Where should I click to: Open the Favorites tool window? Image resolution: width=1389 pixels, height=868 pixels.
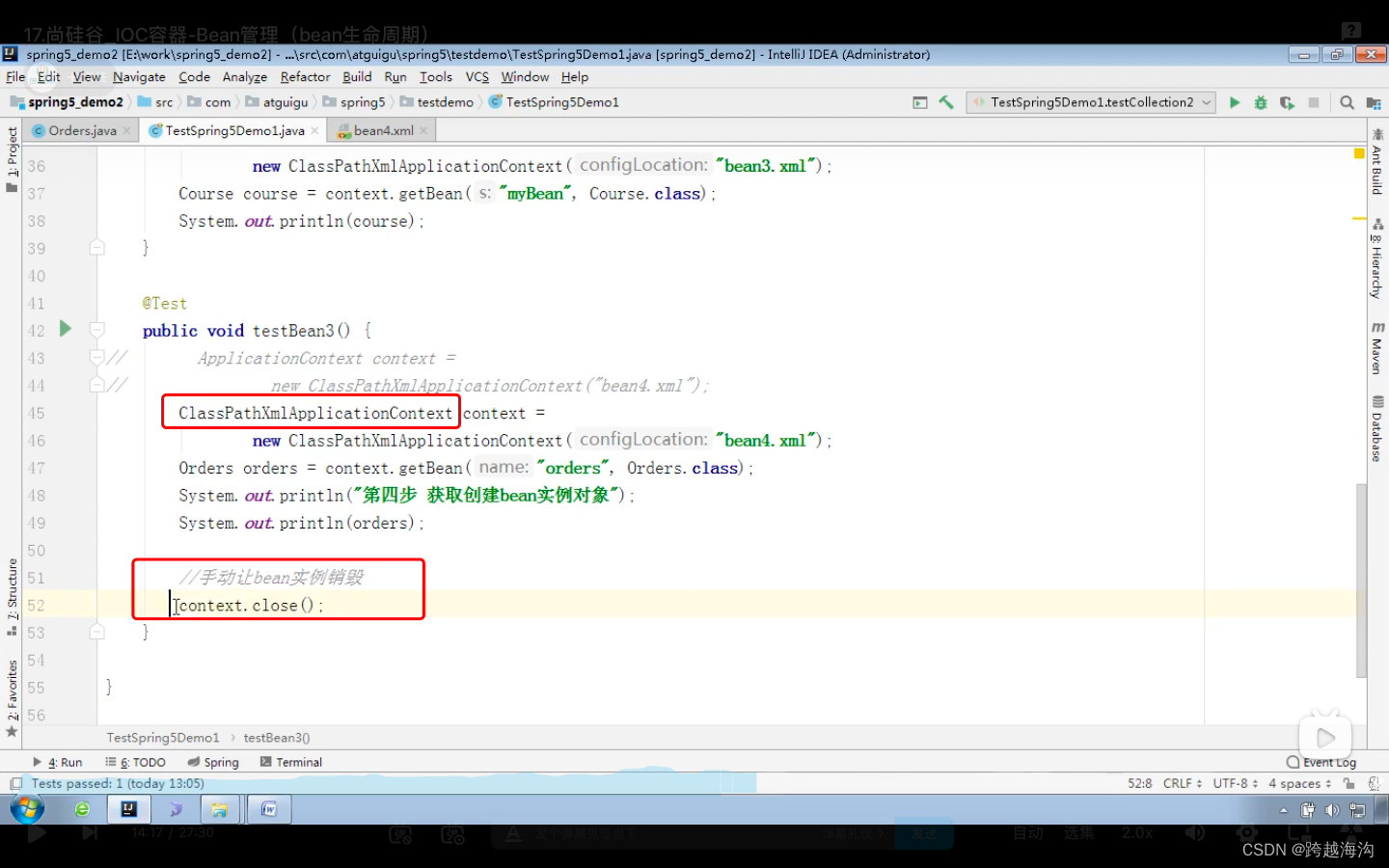click(12, 698)
